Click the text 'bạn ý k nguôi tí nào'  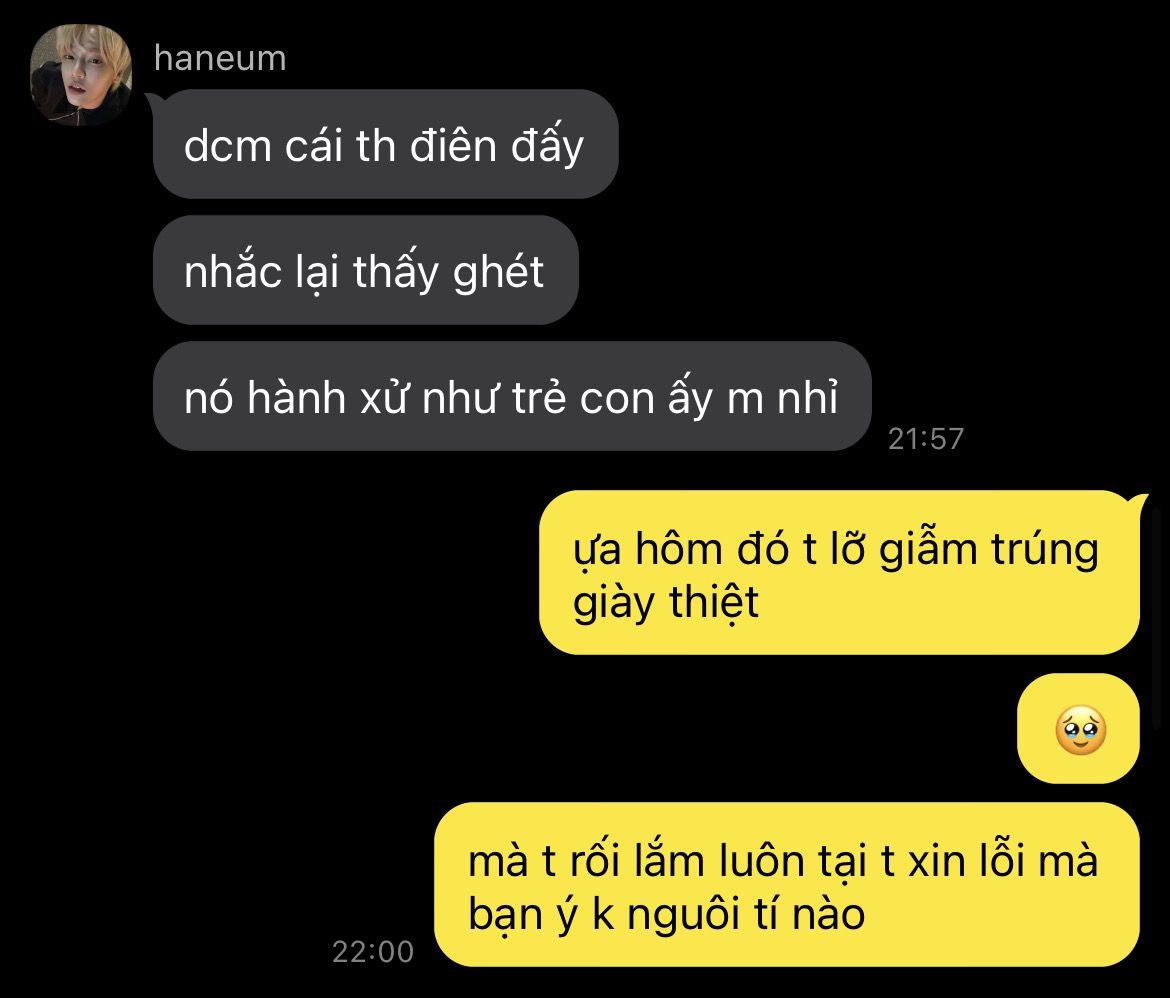[666, 914]
